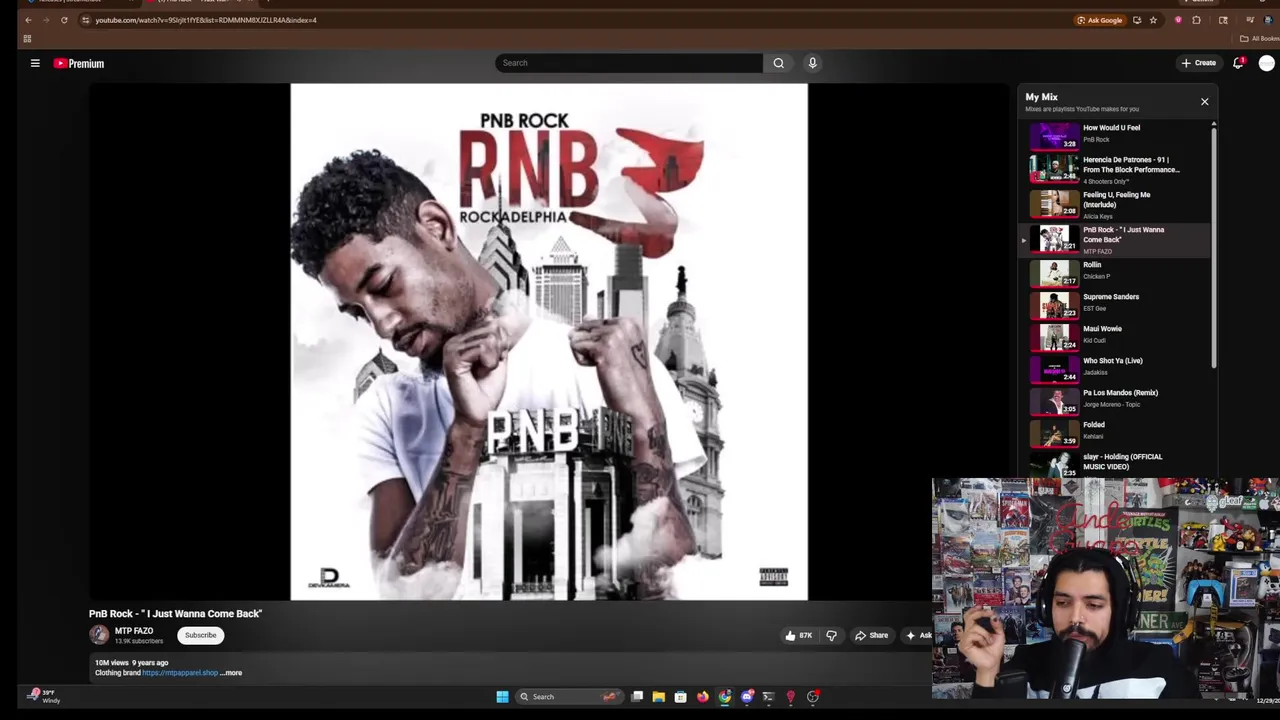This screenshot has height=720, width=1280.
Task: Open the account avatar menu
Action: (x=1267, y=63)
